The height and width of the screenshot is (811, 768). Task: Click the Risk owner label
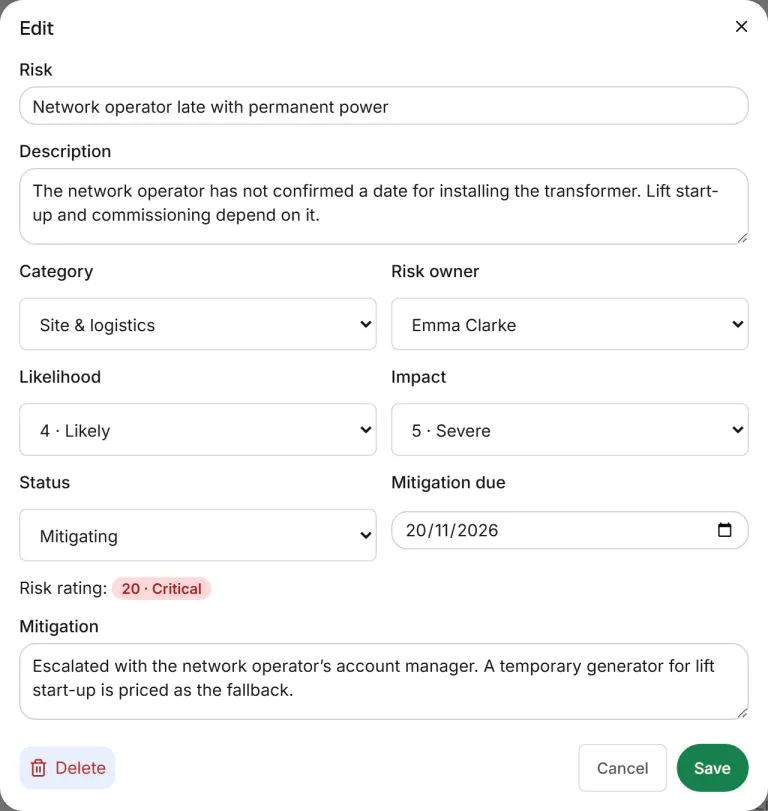tap(435, 272)
